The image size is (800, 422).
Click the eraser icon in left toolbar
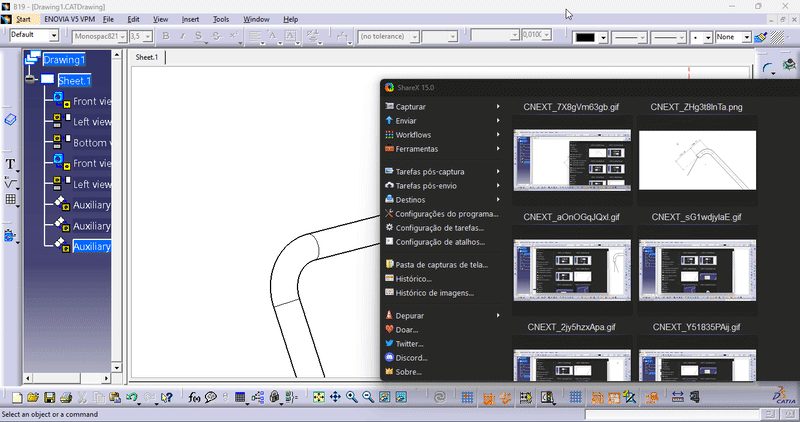click(x=10, y=119)
